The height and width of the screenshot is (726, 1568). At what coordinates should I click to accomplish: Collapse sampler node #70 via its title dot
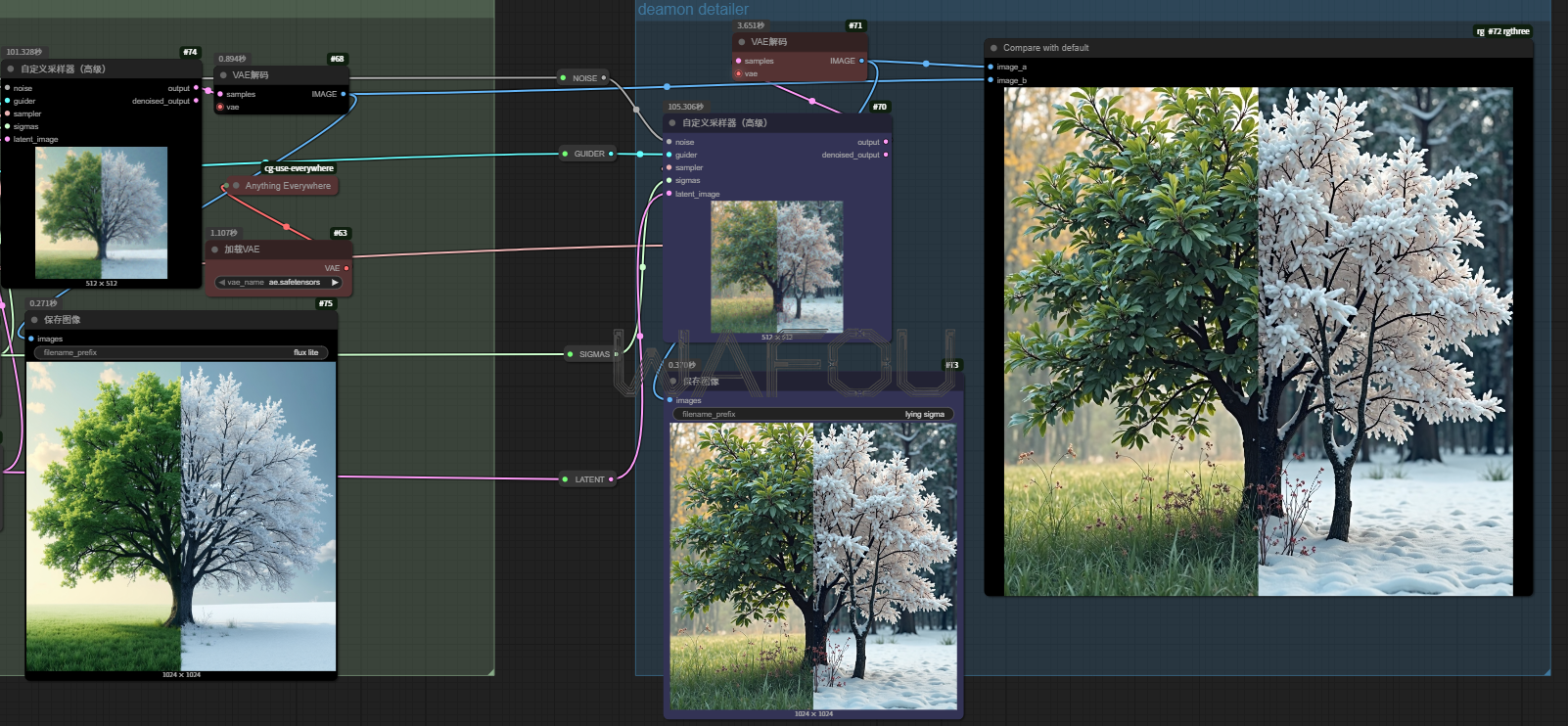[x=672, y=123]
